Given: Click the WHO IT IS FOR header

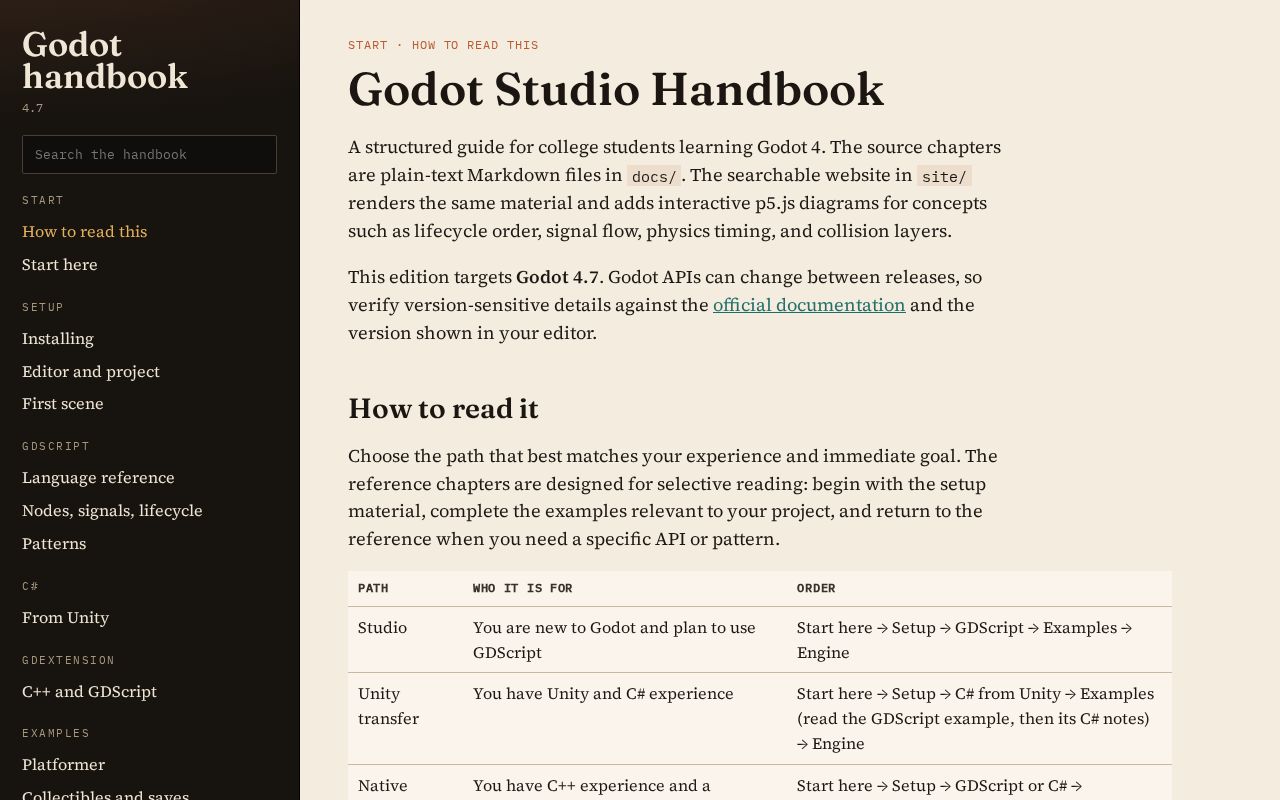Looking at the screenshot, I should tap(523, 588).
